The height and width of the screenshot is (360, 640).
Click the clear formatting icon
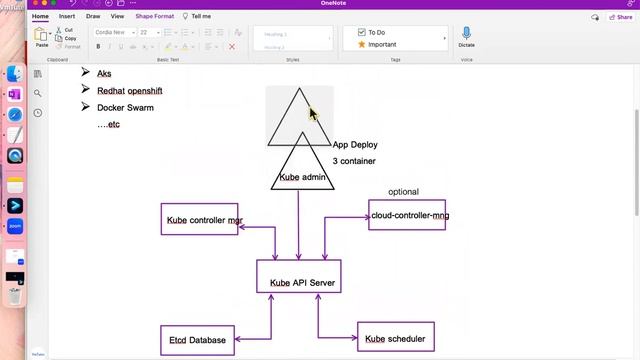click(238, 33)
